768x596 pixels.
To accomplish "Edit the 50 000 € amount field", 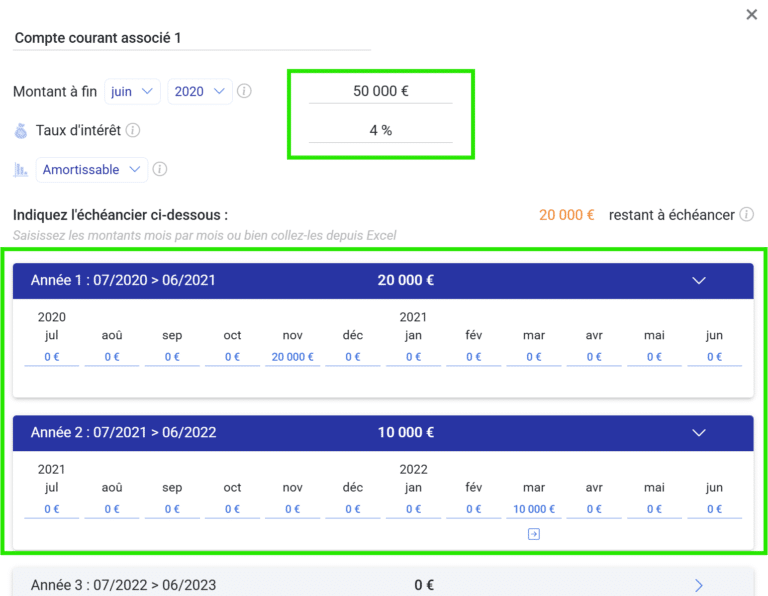I will click(x=381, y=91).
